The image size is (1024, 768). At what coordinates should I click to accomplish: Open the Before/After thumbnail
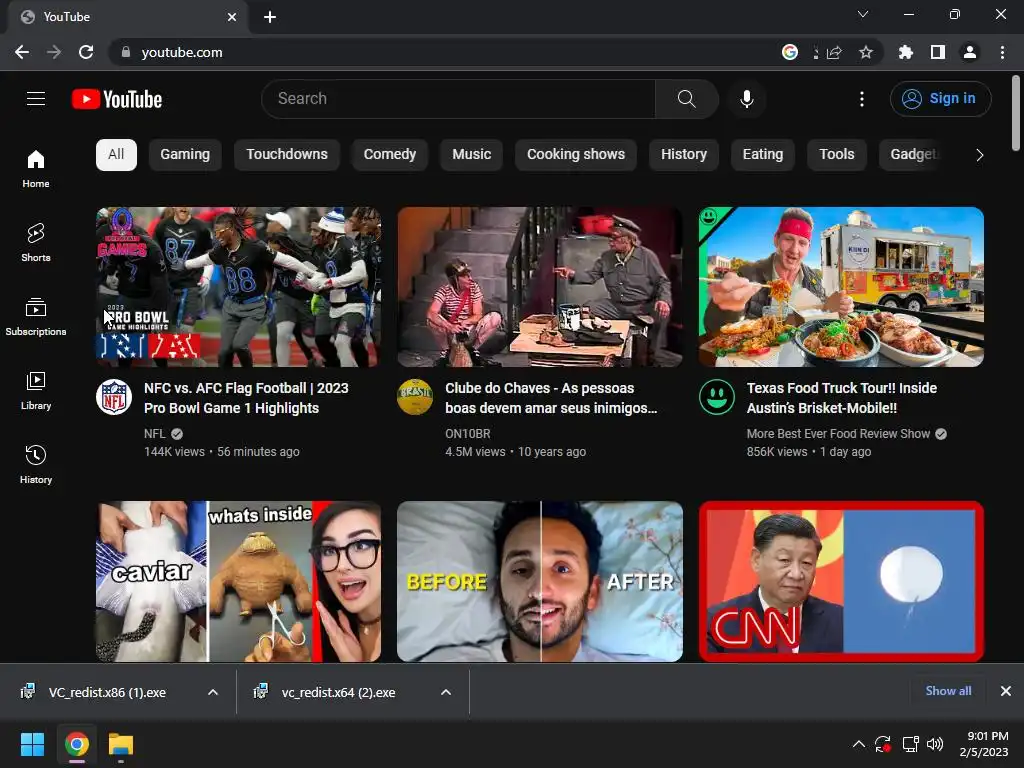[x=540, y=581]
